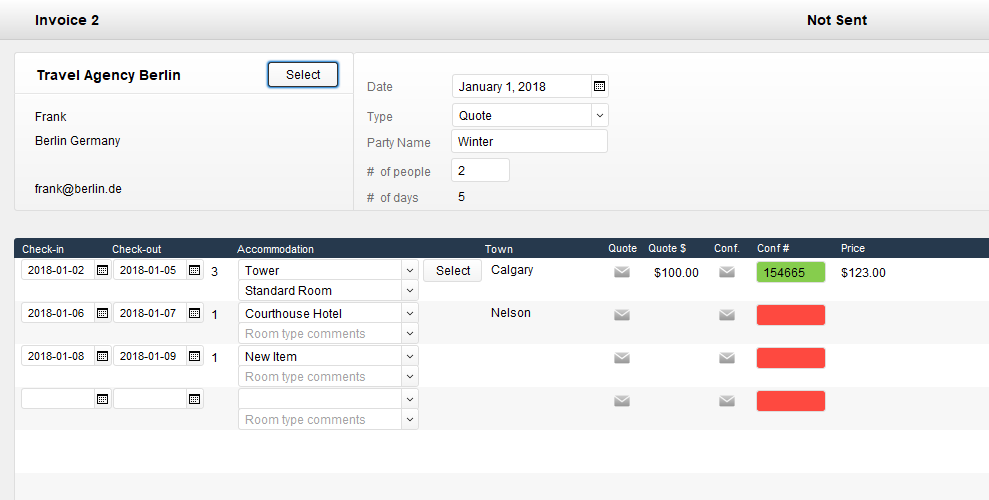Focus the number of people field
The height and width of the screenshot is (500, 989).
pyautogui.click(x=480, y=171)
